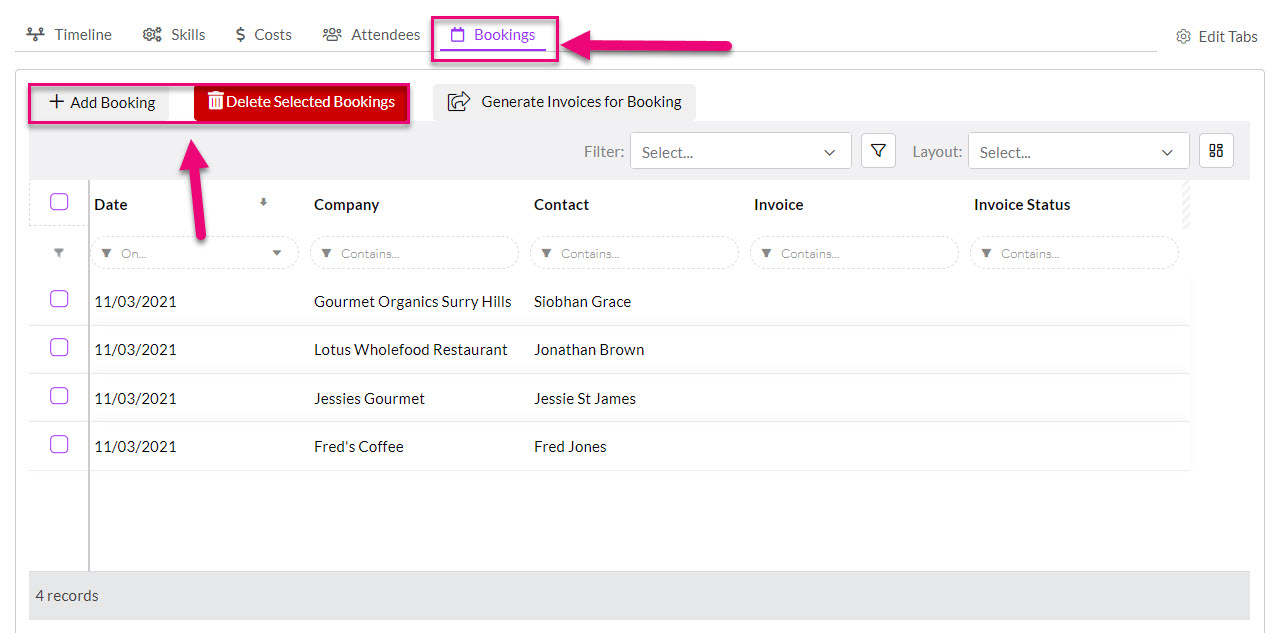Viewport: 1280px width, 633px height.
Task: Click Generate Invoices for Booking
Action: point(564,102)
